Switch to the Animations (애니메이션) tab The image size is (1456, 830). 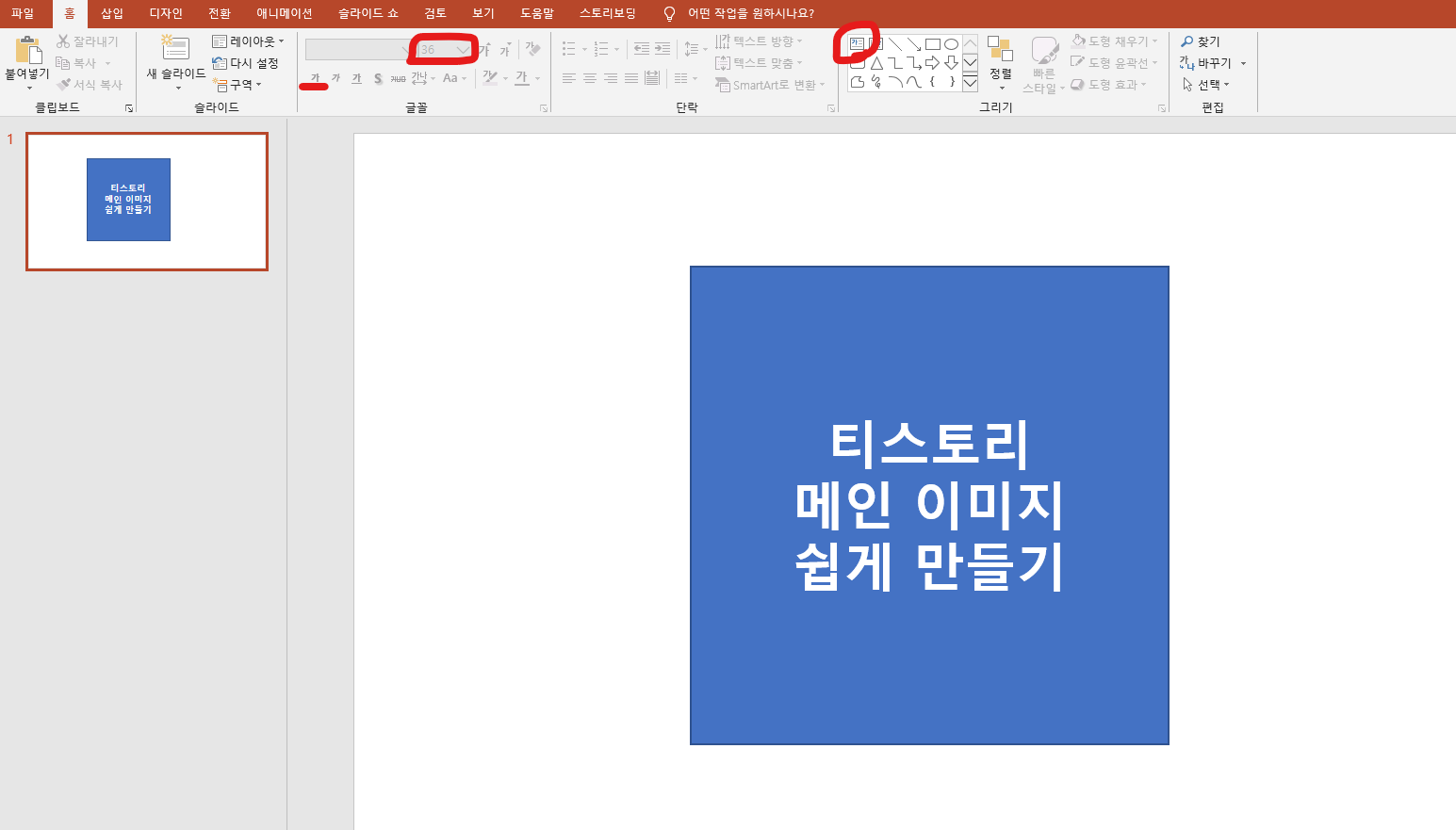tap(285, 13)
